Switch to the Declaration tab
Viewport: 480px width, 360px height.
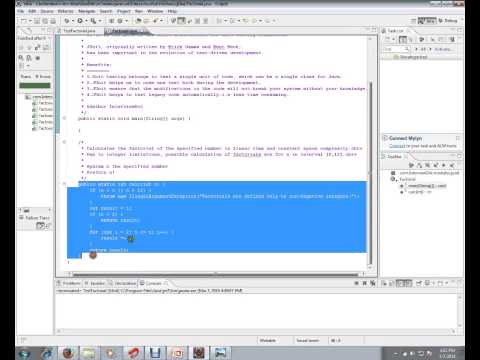122,283
